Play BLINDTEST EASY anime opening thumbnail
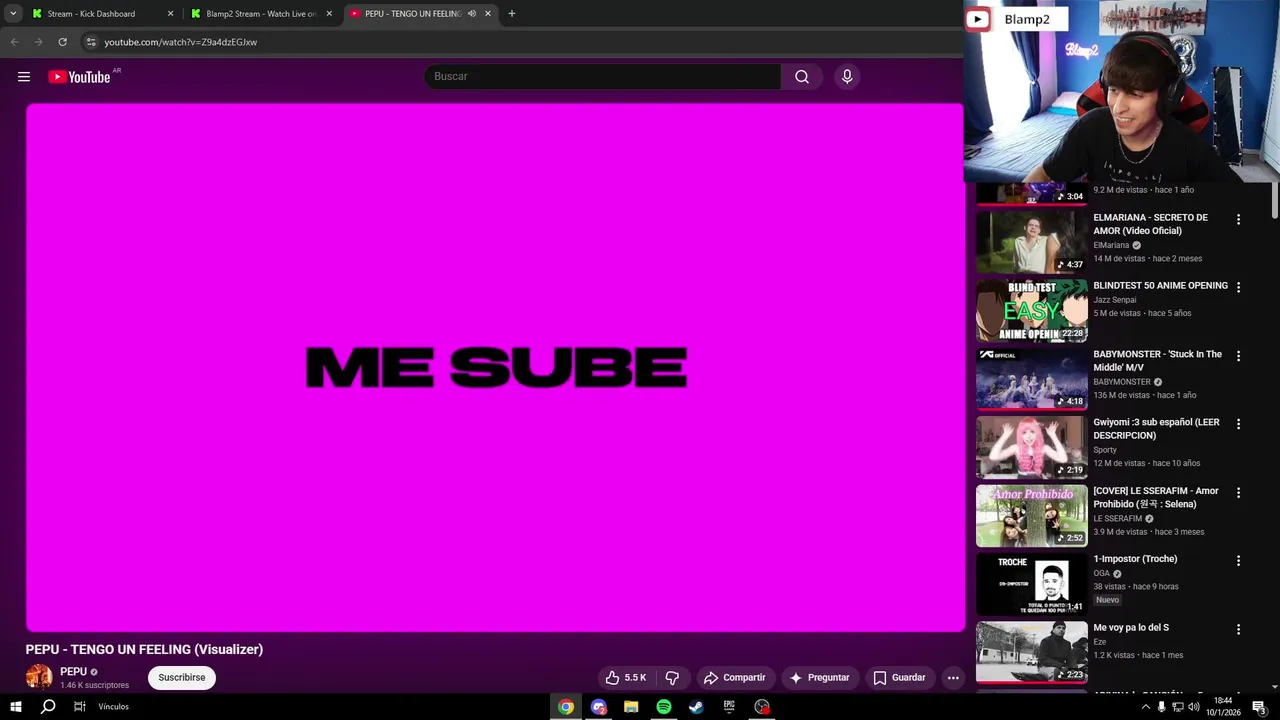Image resolution: width=1280 pixels, height=720 pixels. [1031, 310]
